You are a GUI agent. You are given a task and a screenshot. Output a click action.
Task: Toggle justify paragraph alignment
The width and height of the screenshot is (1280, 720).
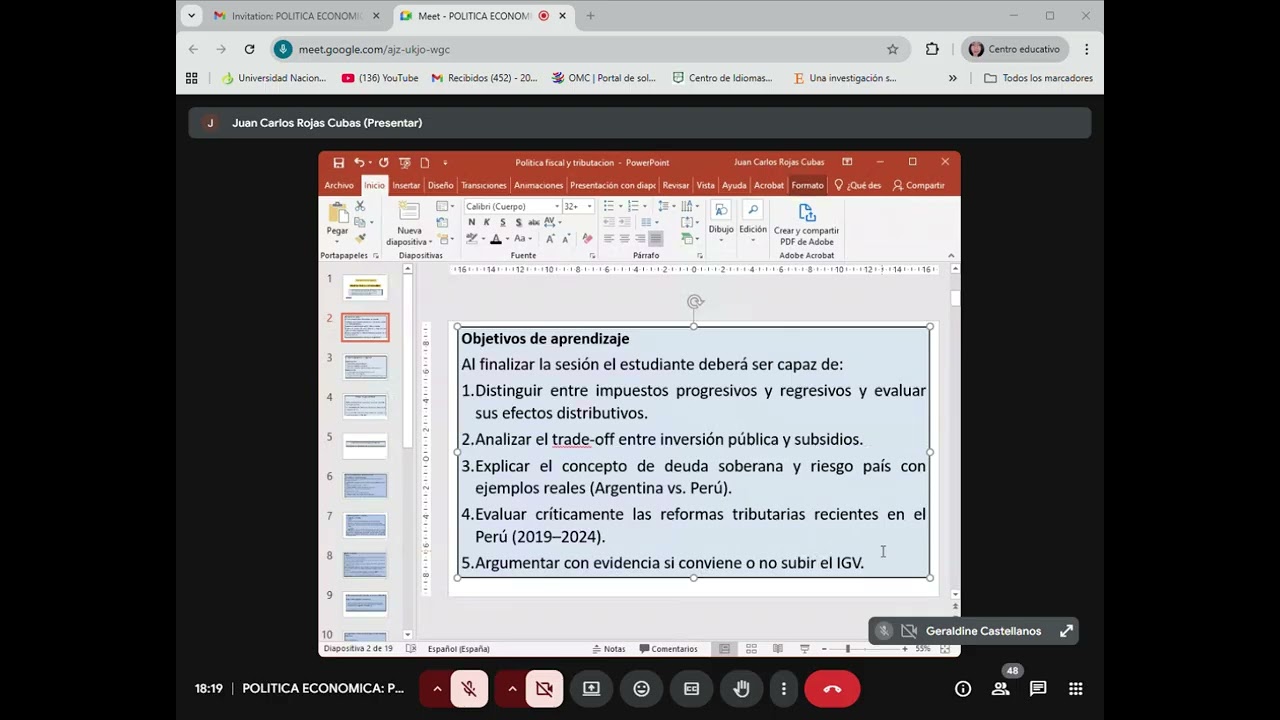(656, 239)
